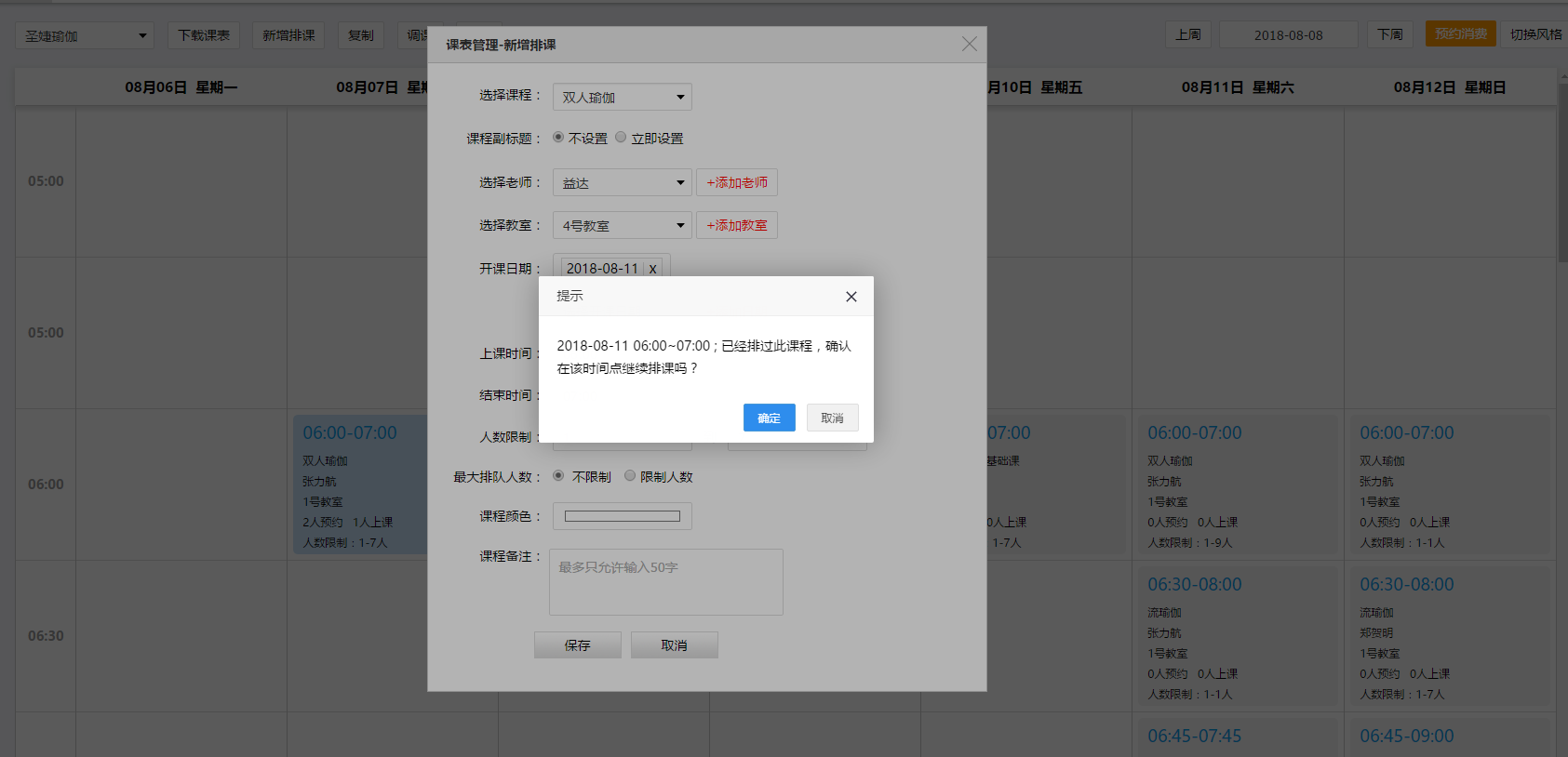Image resolution: width=1568 pixels, height=757 pixels.
Task: Select 不设置 for course subtitle
Action: pyautogui.click(x=558, y=138)
